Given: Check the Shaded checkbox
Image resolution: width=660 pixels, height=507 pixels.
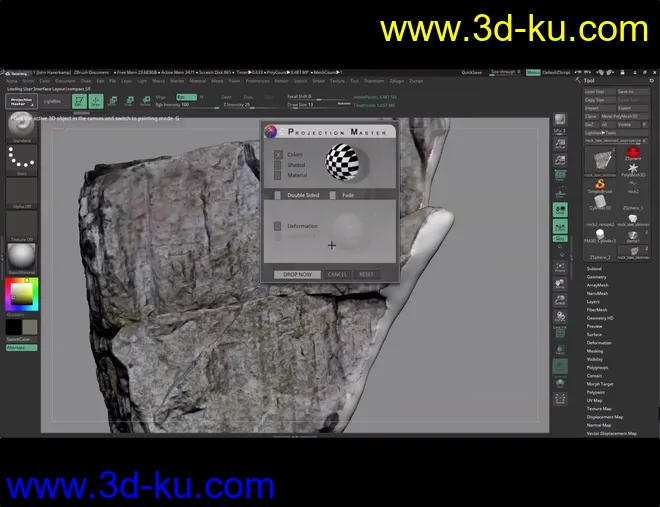Looking at the screenshot, I should tap(278, 165).
